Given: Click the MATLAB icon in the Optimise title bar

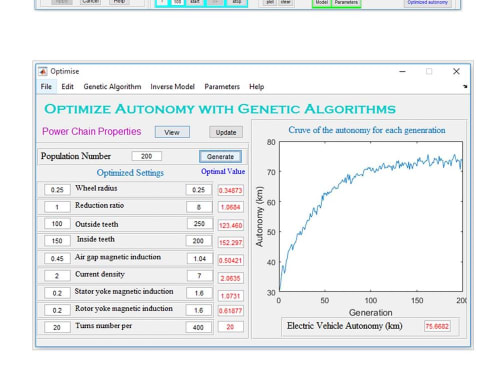Looking at the screenshot, I should [43, 71].
